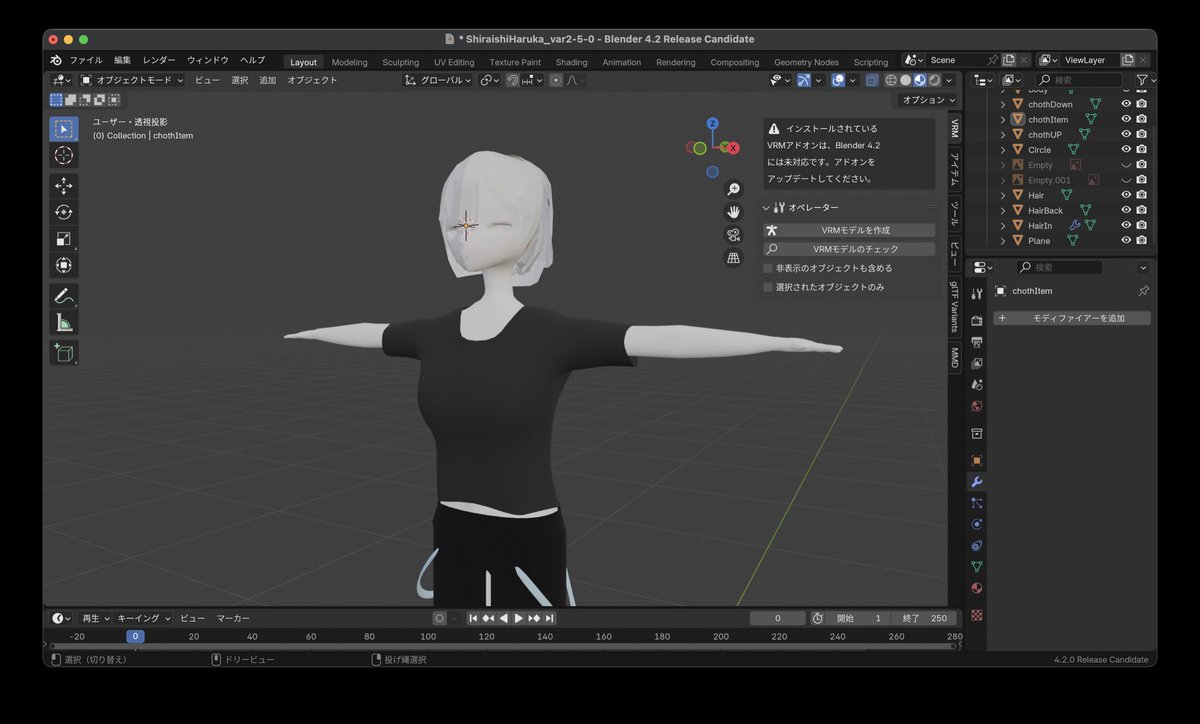Expand the HairIn outliner row
1200x724 pixels.
[1003, 226]
